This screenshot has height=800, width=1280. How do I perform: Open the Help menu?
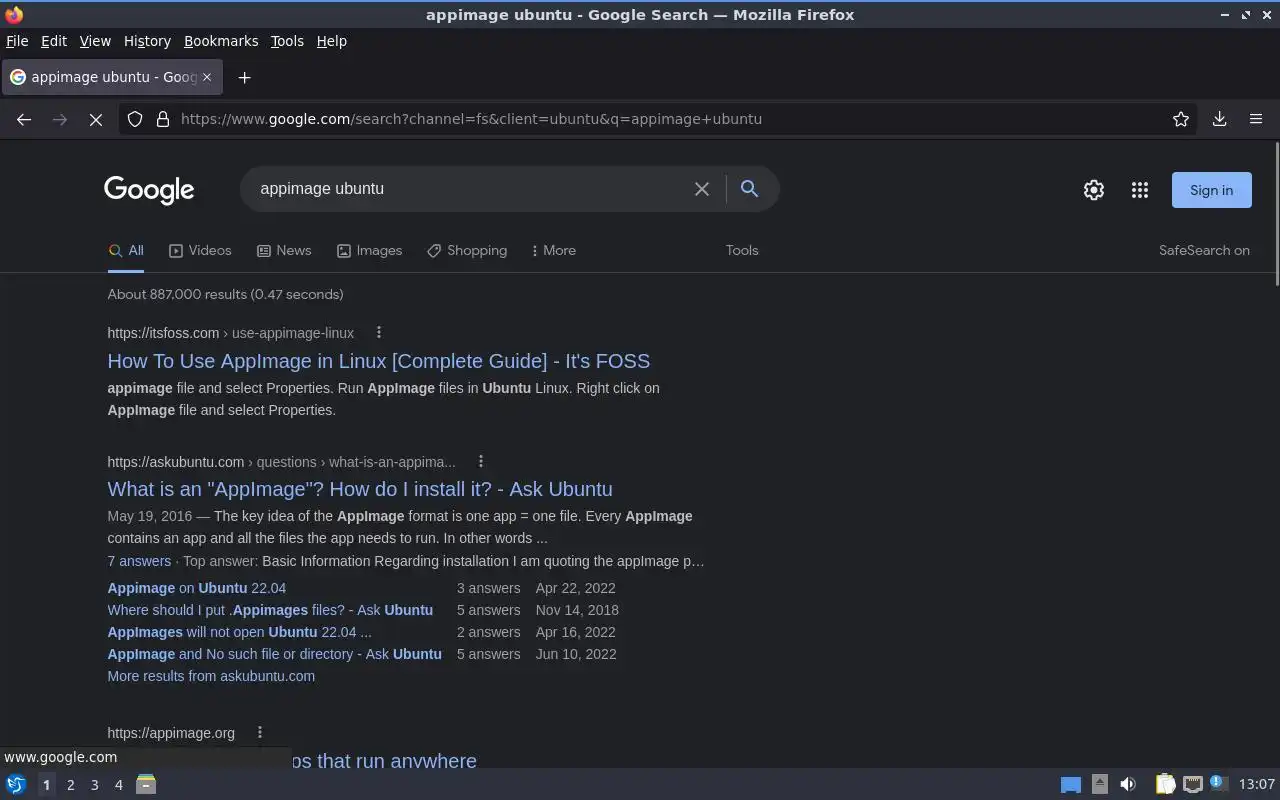pyautogui.click(x=331, y=41)
